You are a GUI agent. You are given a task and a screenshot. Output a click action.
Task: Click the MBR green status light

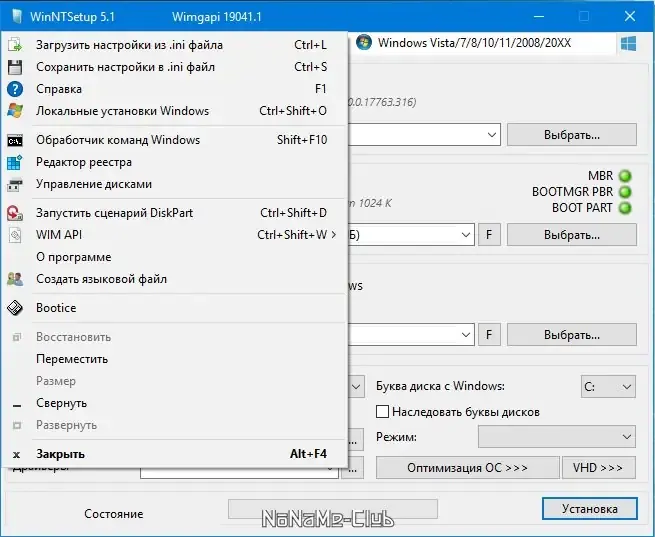625,176
